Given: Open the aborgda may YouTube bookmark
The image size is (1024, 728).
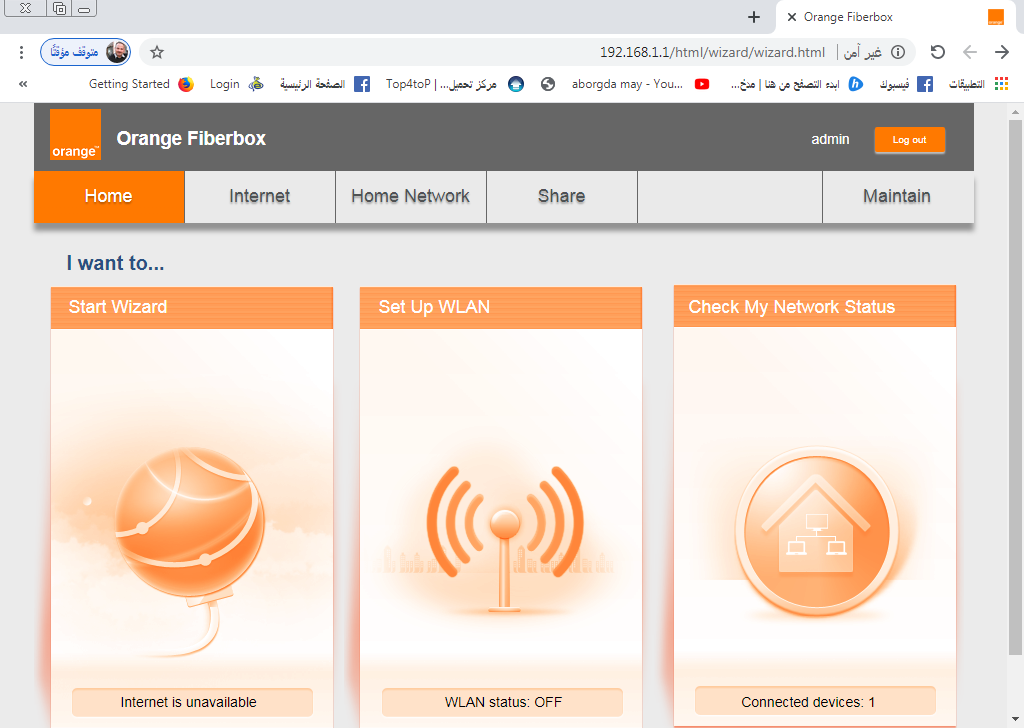Looking at the screenshot, I should [641, 84].
